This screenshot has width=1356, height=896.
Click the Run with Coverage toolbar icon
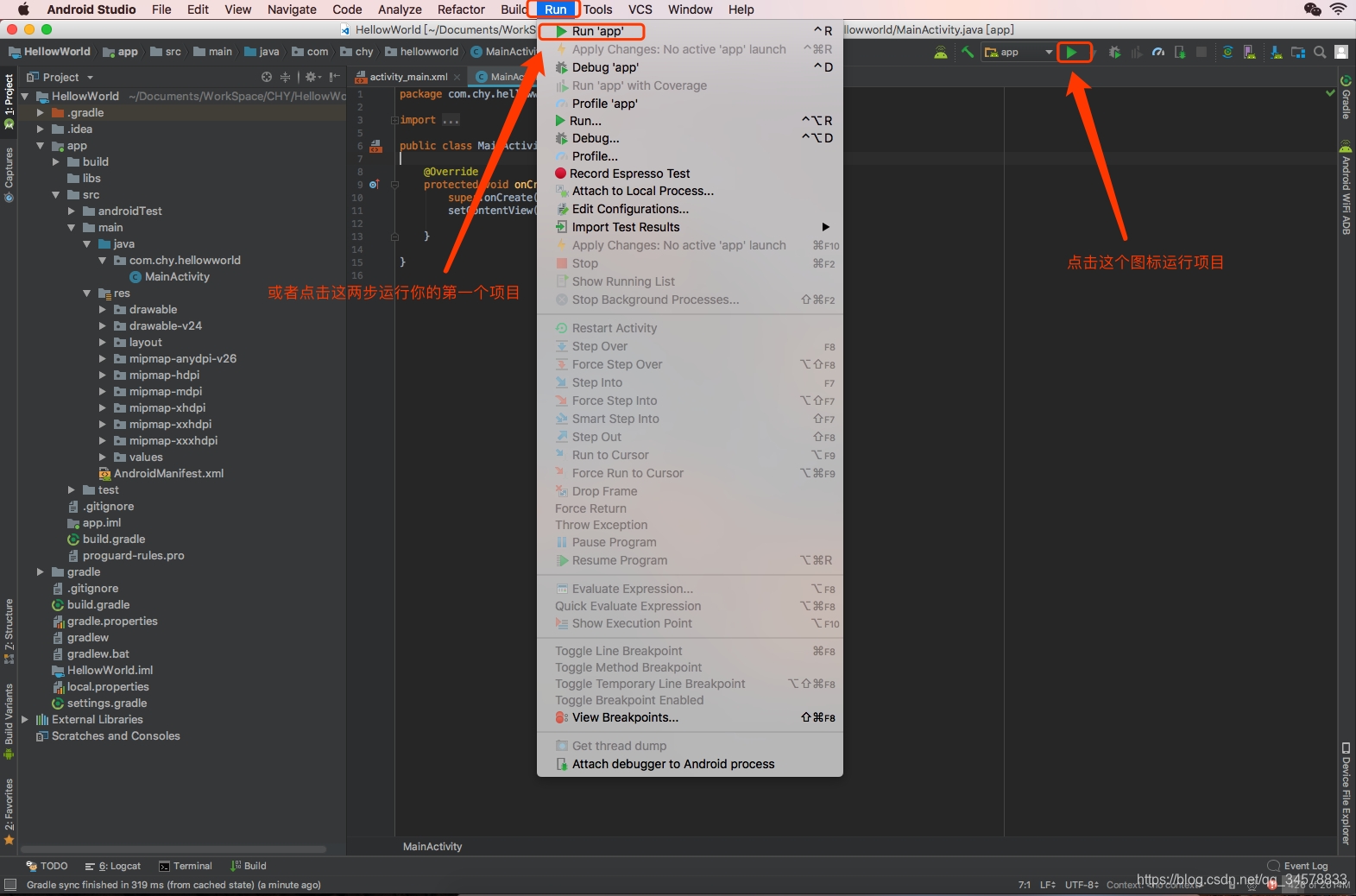pyautogui.click(x=1137, y=52)
